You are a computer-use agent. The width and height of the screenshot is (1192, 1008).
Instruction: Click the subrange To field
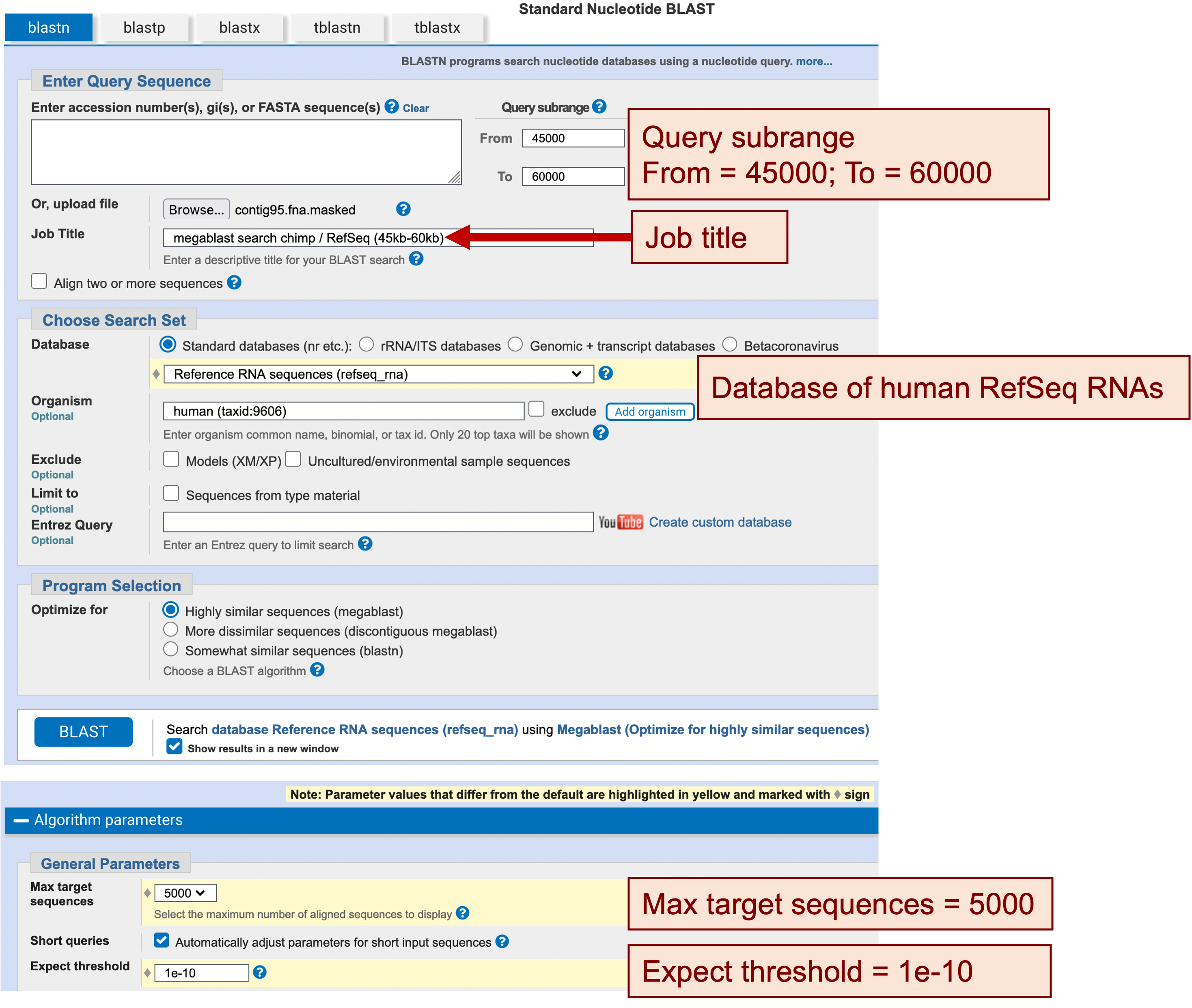click(573, 176)
